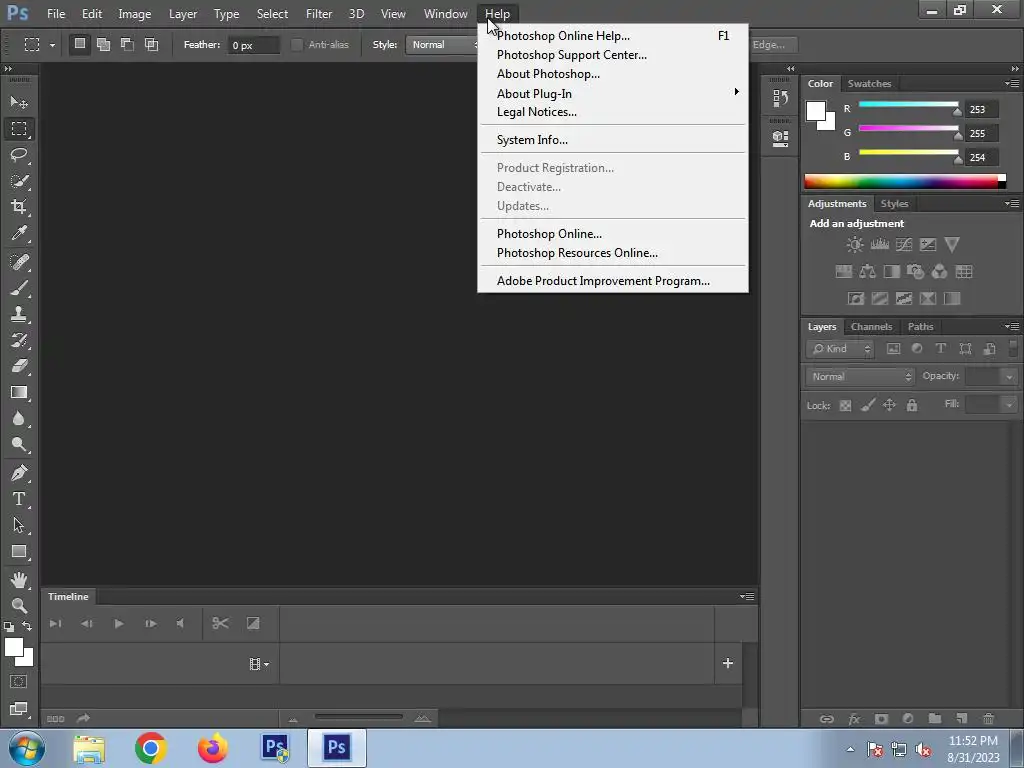
Task: Open the History panel icon
Action: click(x=780, y=98)
